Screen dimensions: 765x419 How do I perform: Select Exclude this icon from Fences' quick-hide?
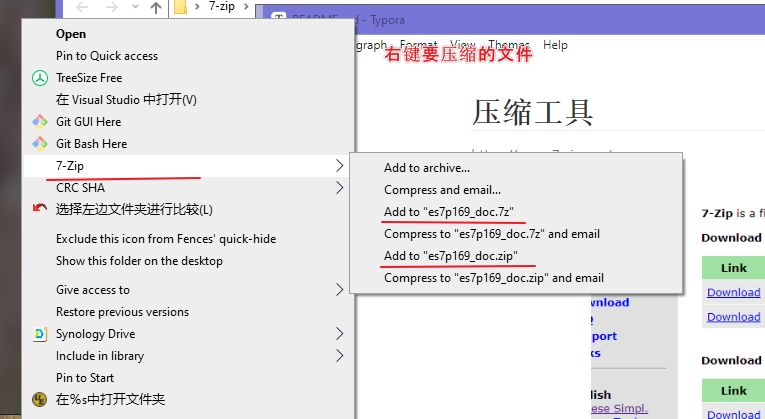coord(189,239)
